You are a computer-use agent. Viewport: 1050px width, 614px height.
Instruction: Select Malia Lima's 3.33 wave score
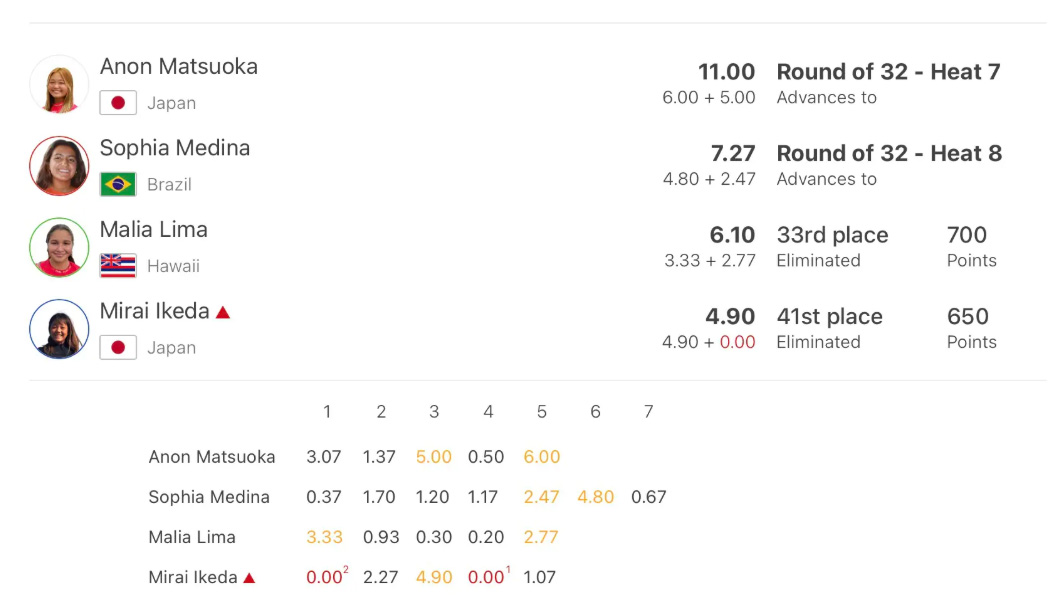[x=324, y=537]
